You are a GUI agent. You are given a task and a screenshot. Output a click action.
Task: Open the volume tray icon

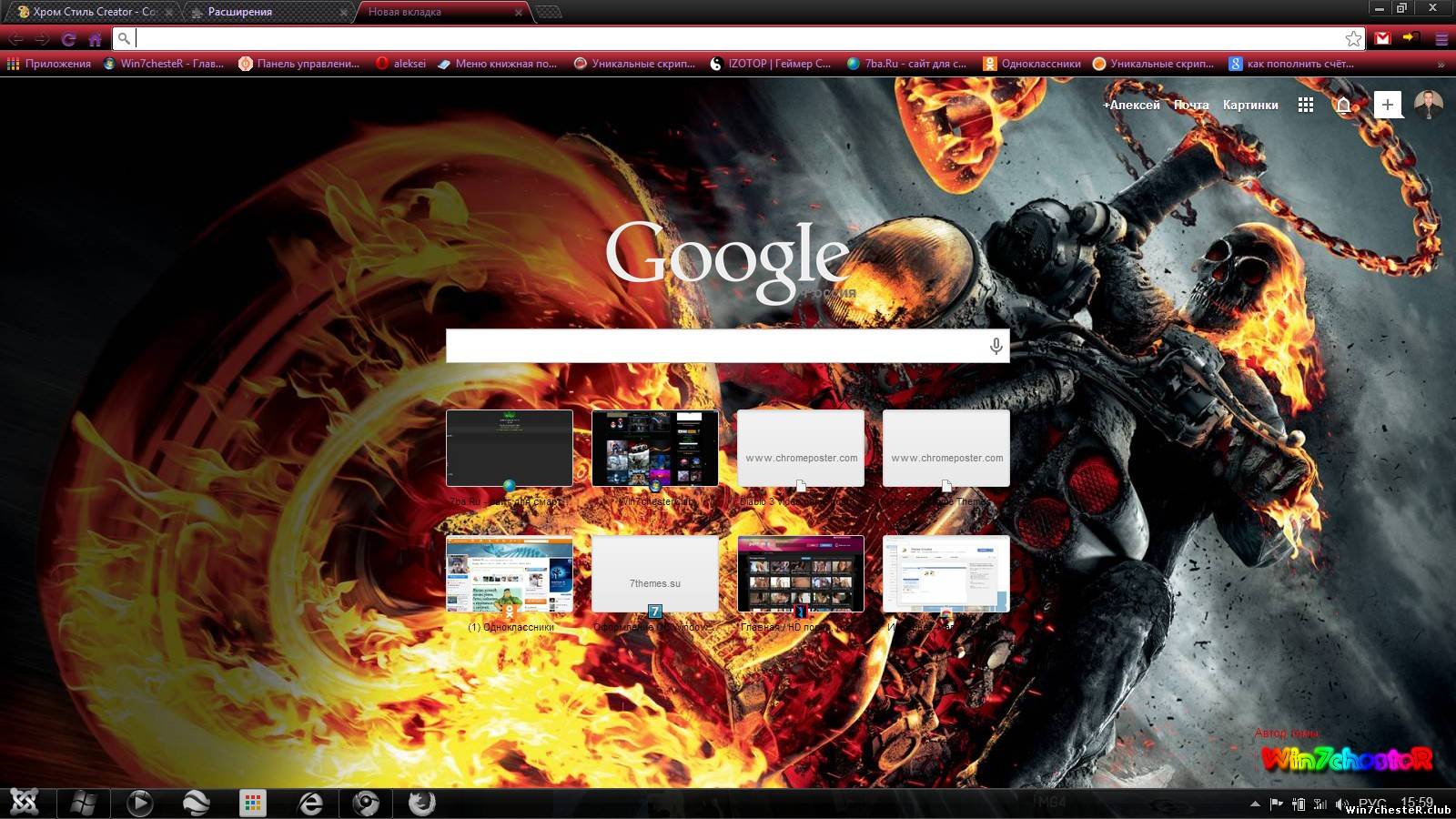(1341, 804)
